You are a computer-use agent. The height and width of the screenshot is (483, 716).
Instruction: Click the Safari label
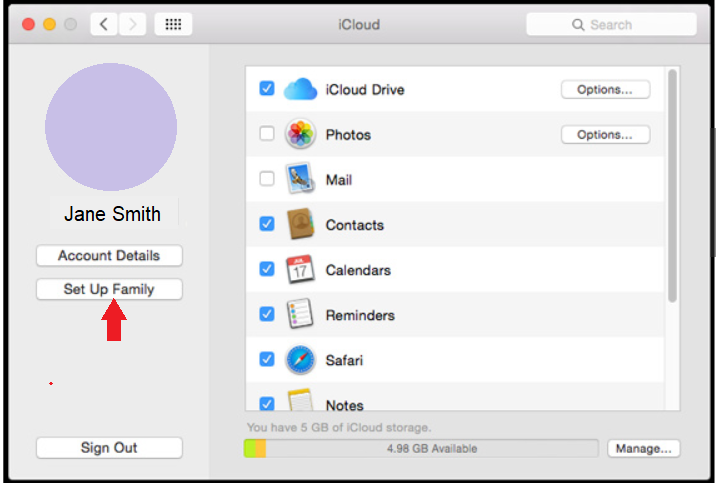coord(344,360)
